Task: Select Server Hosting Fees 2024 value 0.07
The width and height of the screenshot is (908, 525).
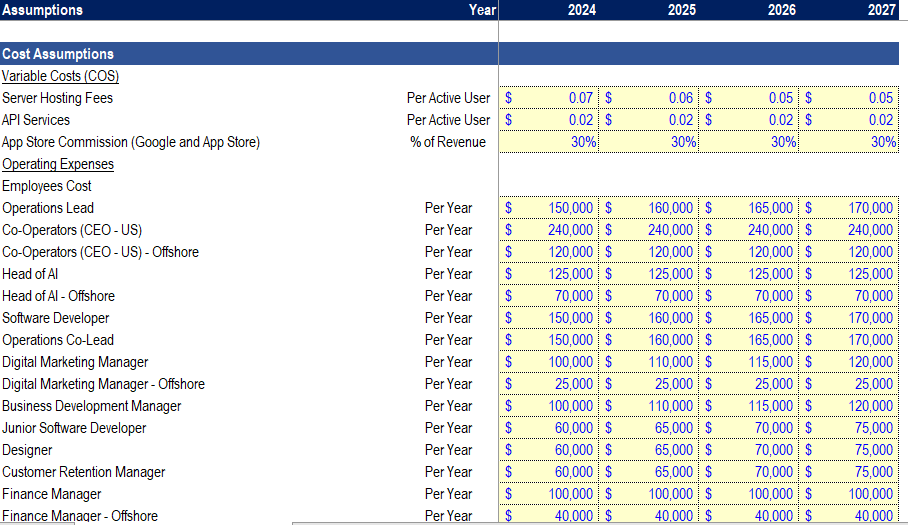Action: [x=548, y=98]
